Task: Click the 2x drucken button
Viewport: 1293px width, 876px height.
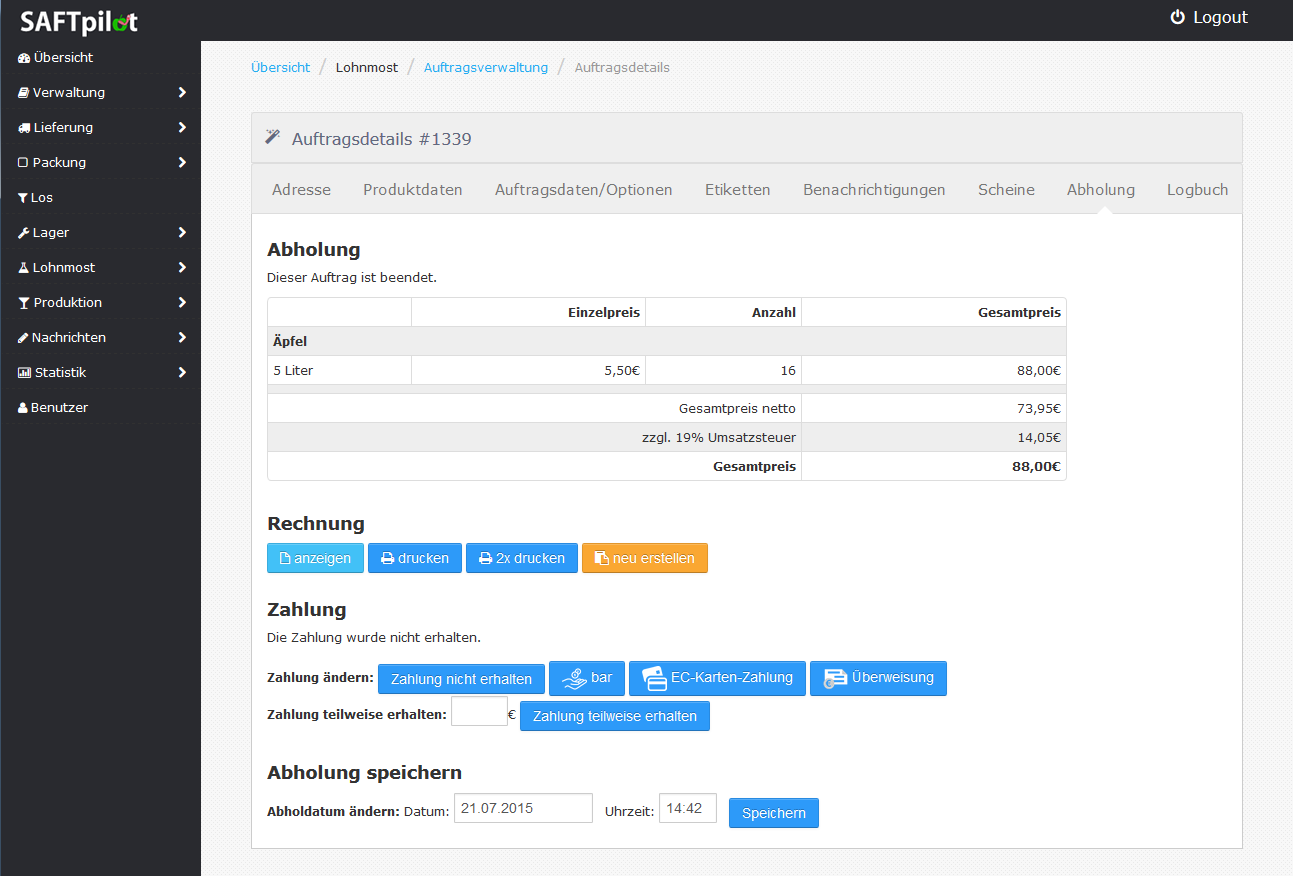Action: tap(521, 558)
